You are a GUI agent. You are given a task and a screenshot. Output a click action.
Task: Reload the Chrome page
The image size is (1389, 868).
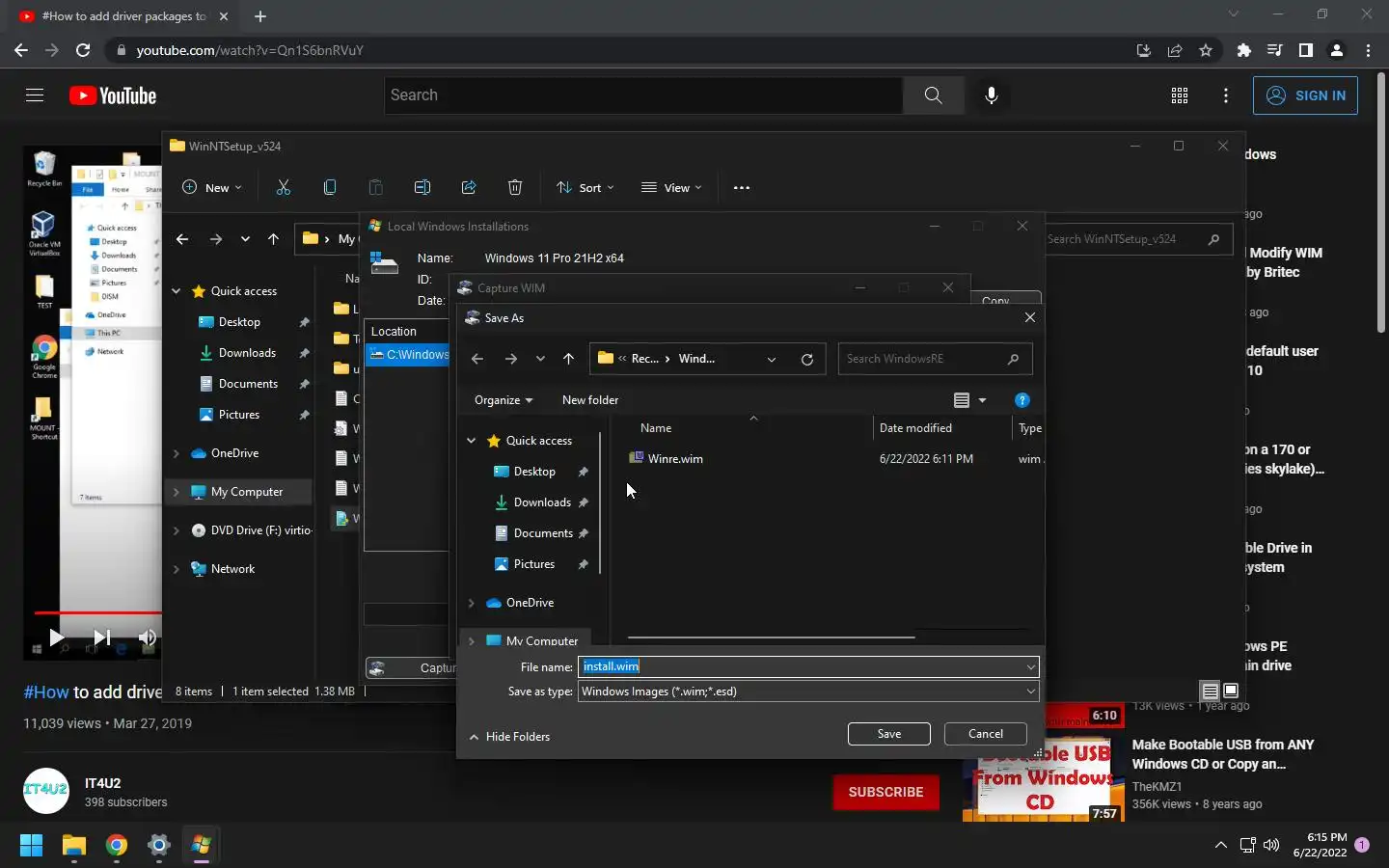point(83,50)
